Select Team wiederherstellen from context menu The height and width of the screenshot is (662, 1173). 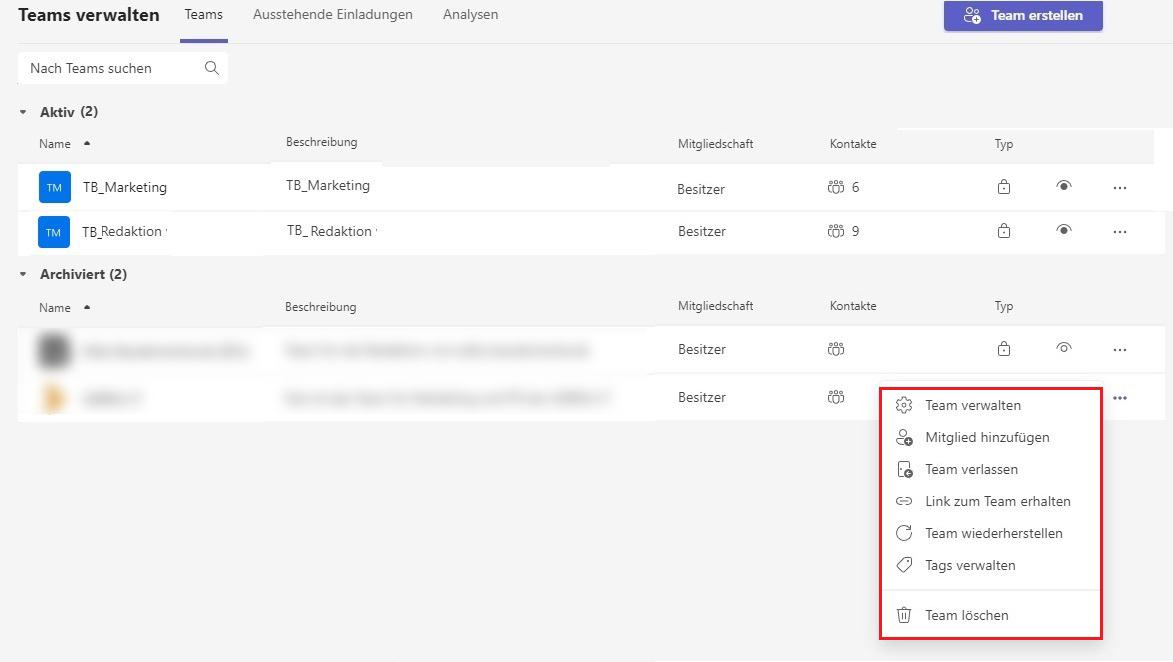(993, 533)
